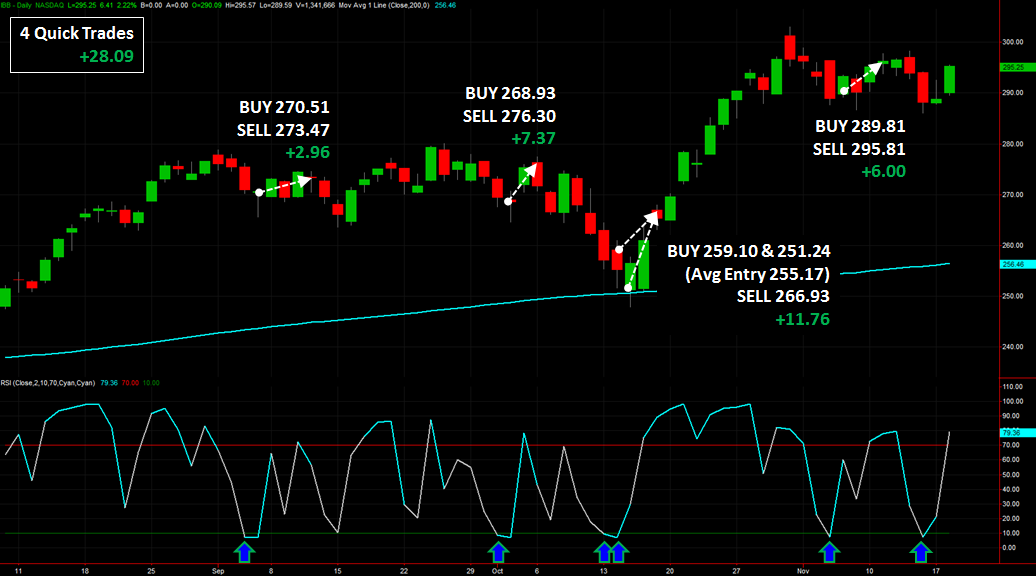Click the '300.00' price axis label

pos(1013,42)
